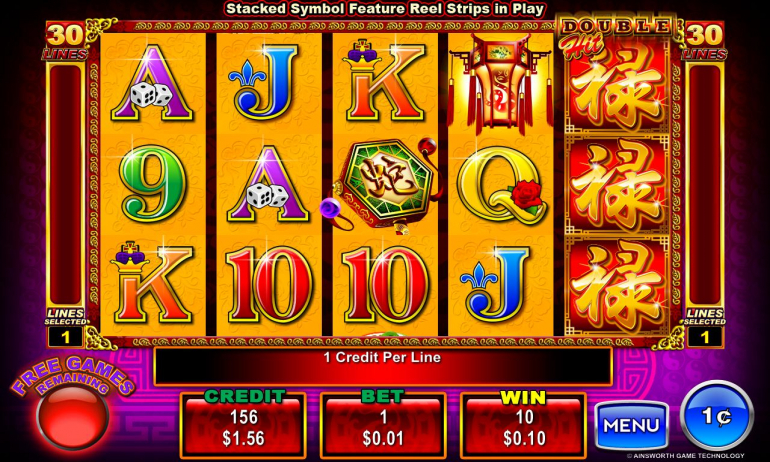Click the green 9 symbol
The image size is (770, 462).
click(153, 183)
